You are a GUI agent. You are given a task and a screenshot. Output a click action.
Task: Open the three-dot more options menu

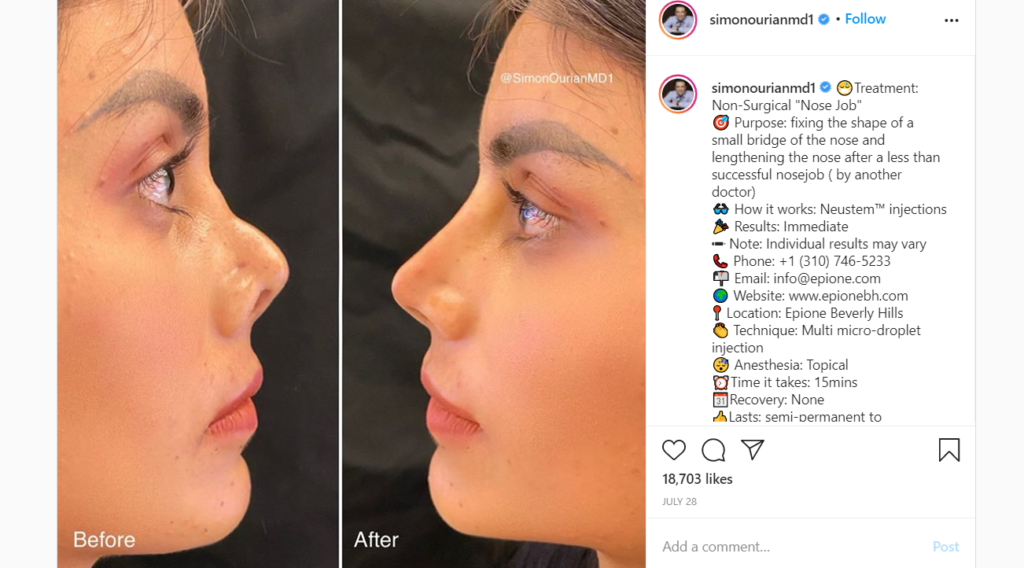952,20
